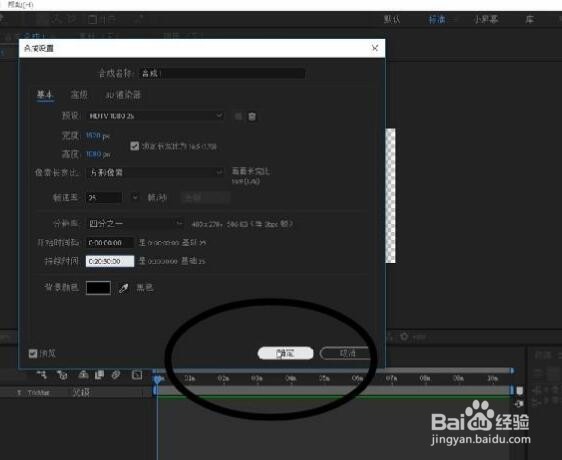Toggle the lock aspect ratio checkbox

135,146
